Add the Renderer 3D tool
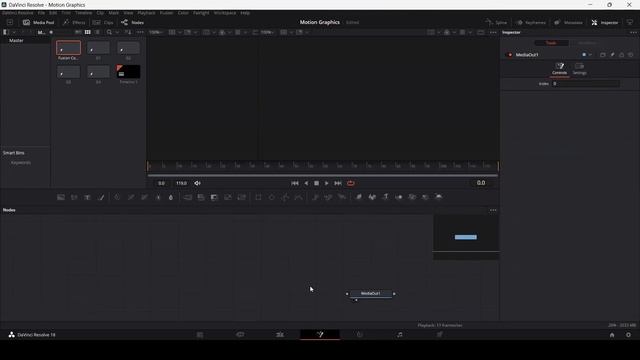This screenshot has height=360, width=640. tap(439, 197)
